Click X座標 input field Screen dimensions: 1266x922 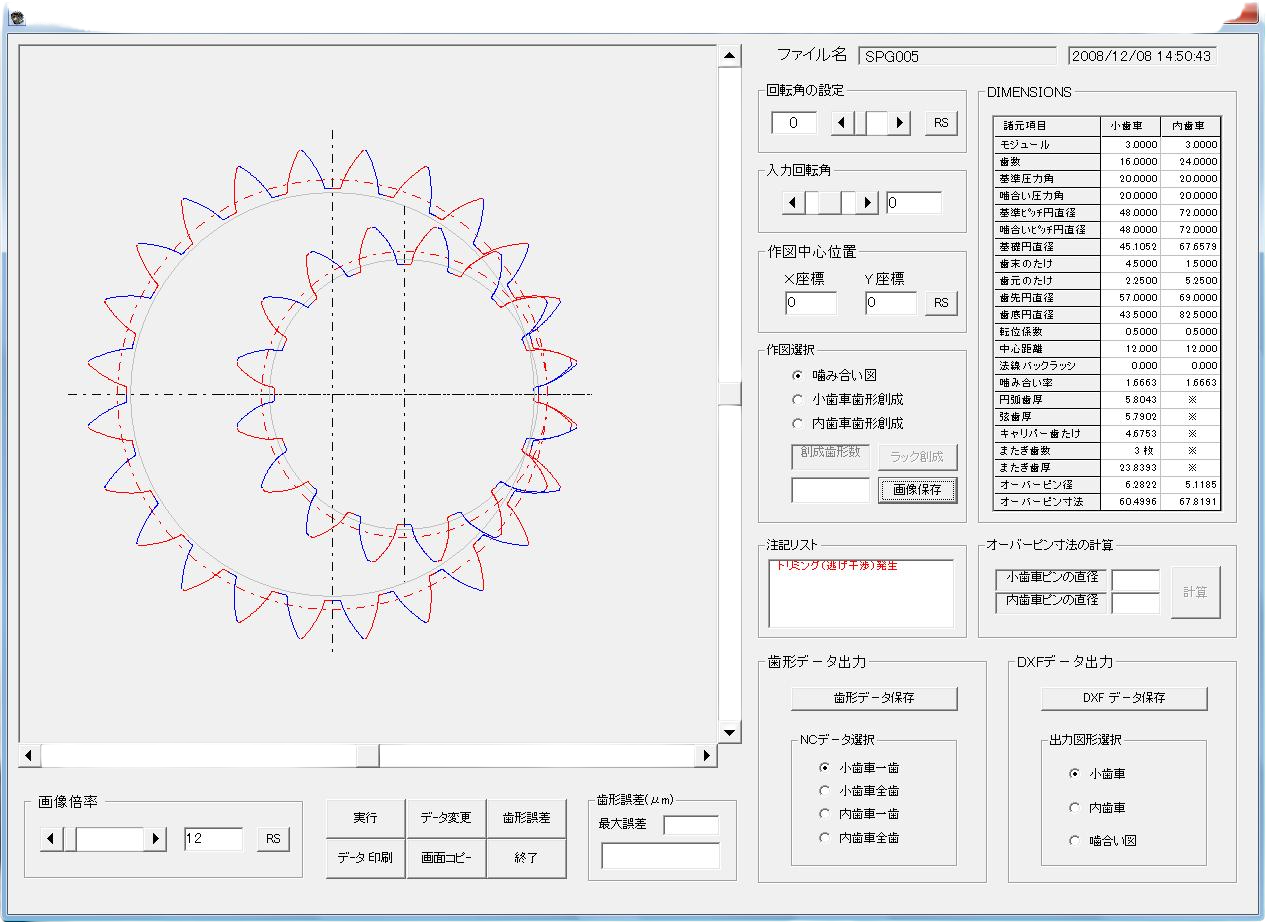click(811, 303)
